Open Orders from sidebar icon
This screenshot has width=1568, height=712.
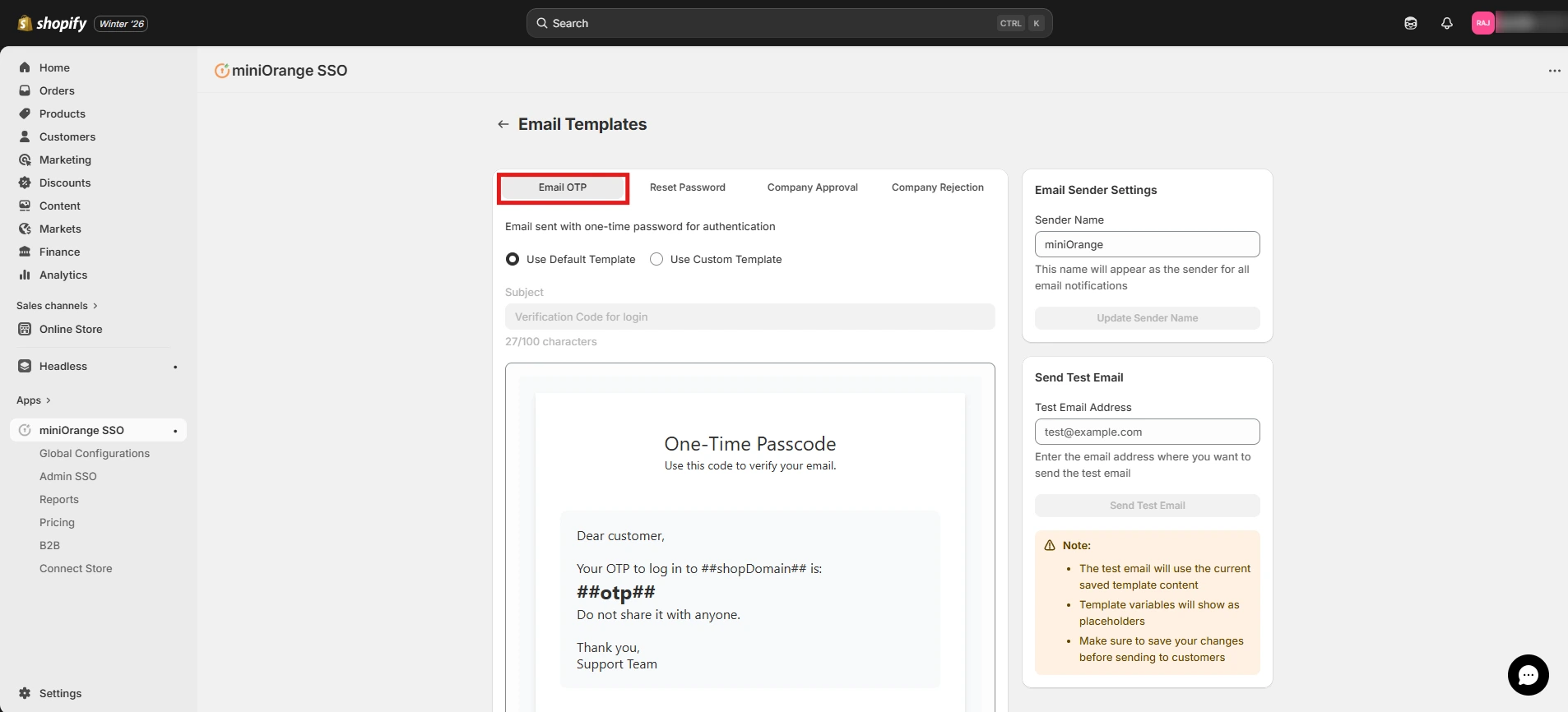coord(25,90)
